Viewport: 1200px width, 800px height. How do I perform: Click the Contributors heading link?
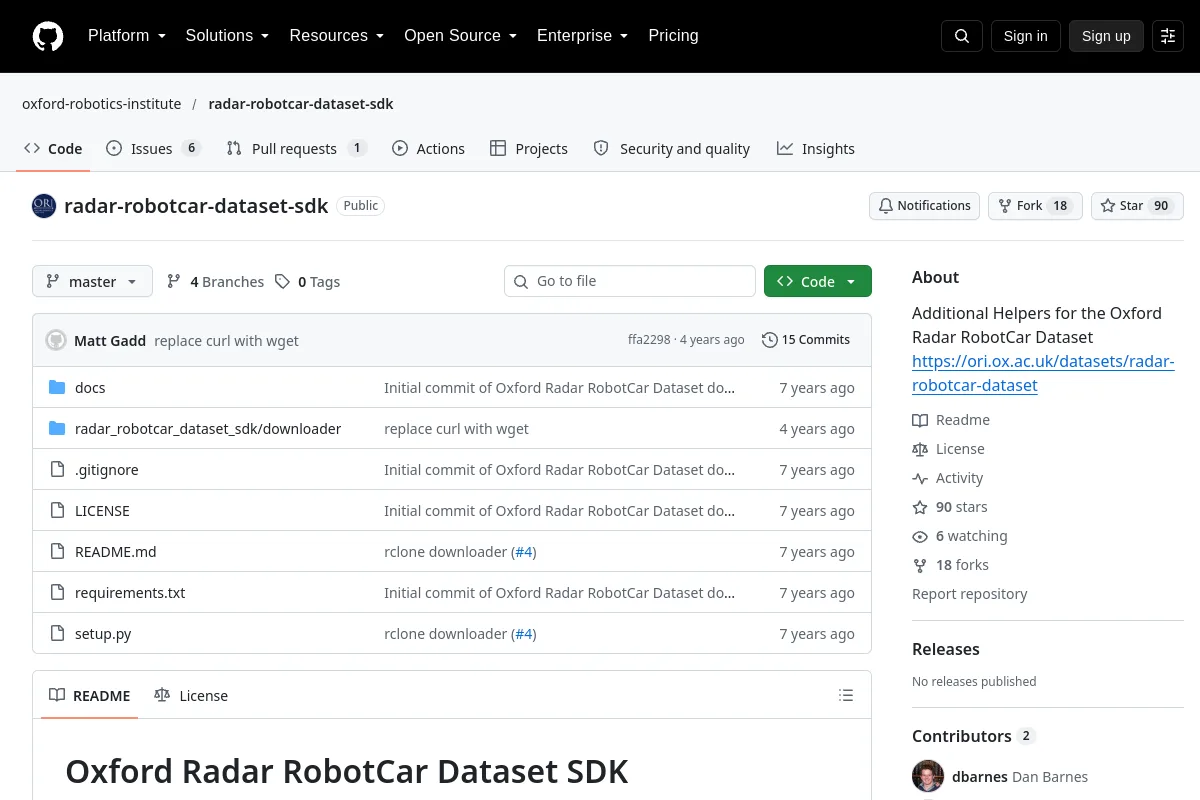[973, 736]
